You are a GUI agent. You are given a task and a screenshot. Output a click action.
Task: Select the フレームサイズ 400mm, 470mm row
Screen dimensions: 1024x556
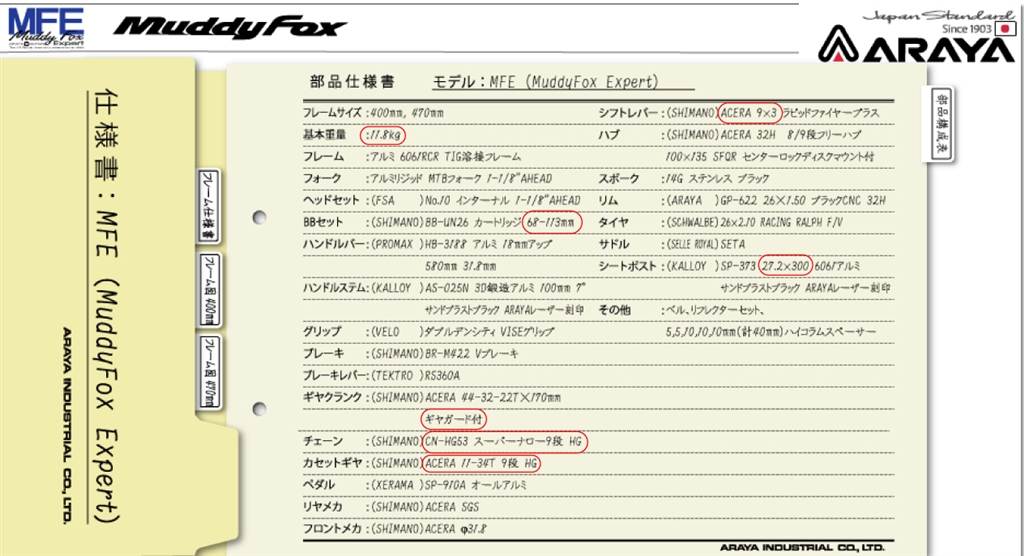pos(373,112)
